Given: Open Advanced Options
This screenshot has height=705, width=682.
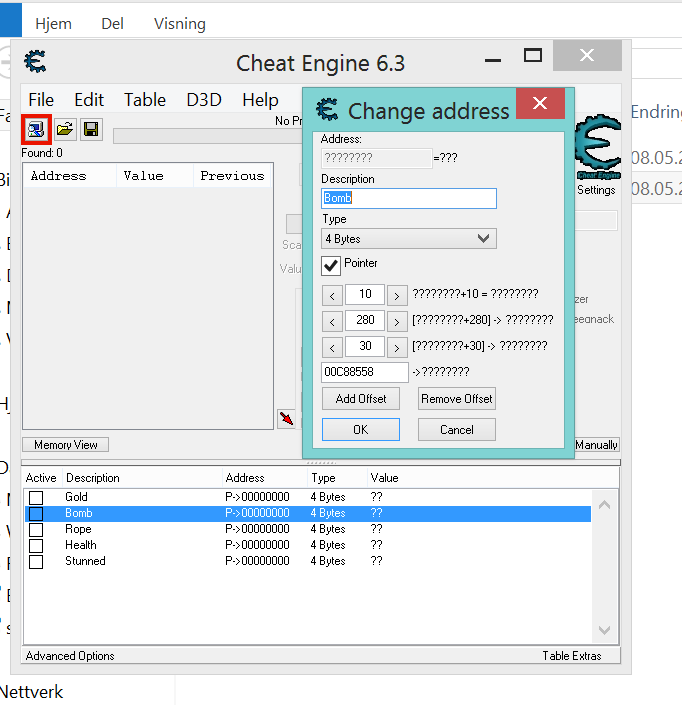Looking at the screenshot, I should coord(70,656).
